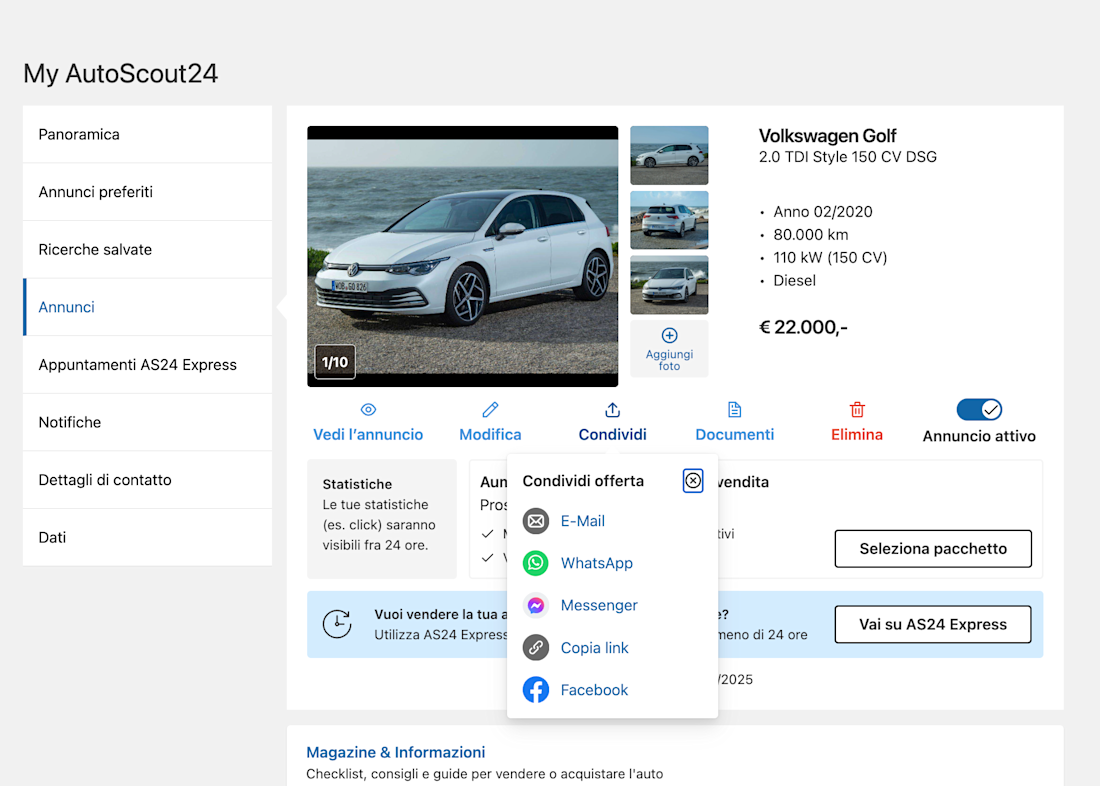Share the offer via WhatsApp icon
Screen dimensions: 1100x786
(536, 563)
